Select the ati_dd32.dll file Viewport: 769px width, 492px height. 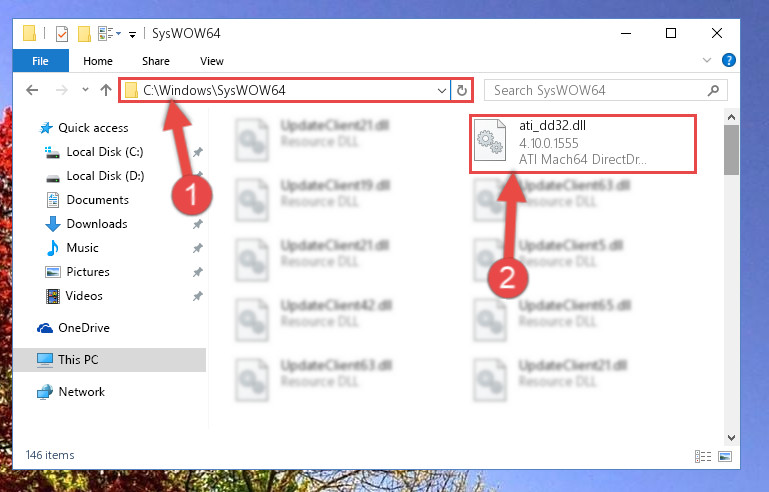(x=582, y=143)
